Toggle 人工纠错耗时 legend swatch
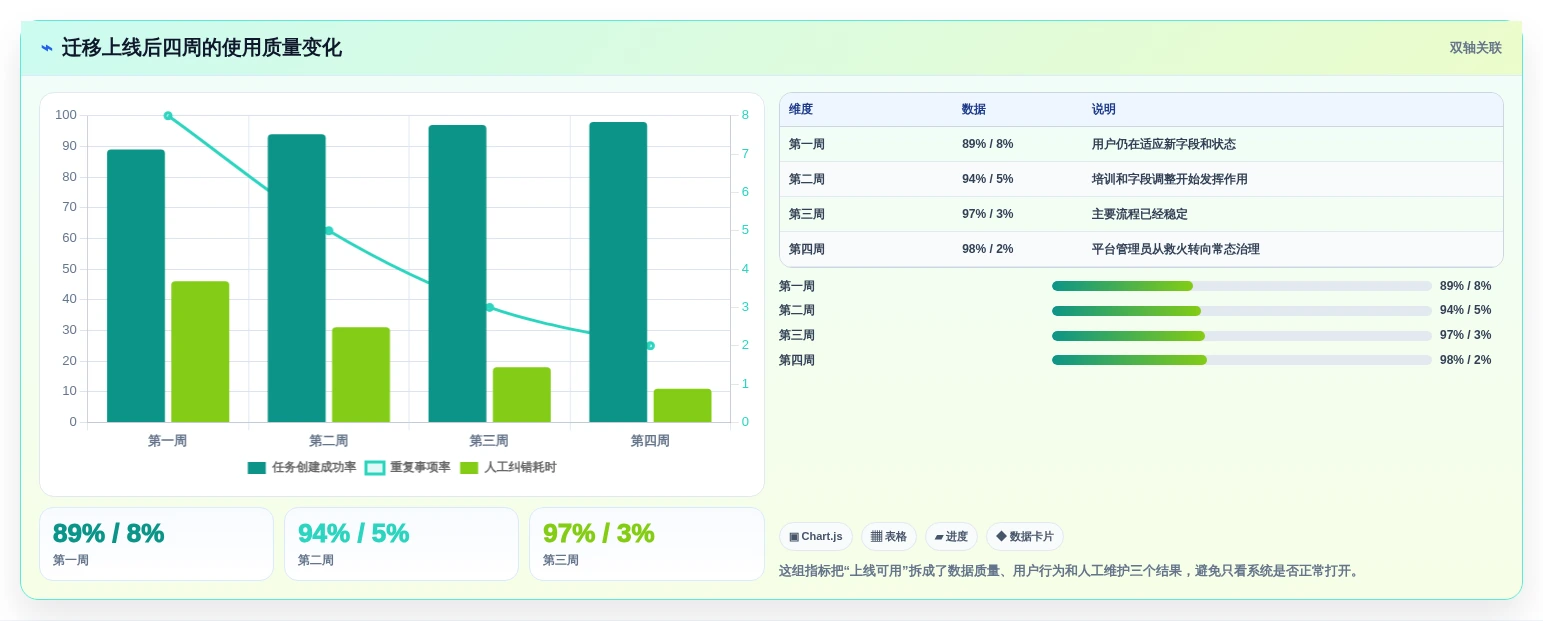 [x=469, y=468]
